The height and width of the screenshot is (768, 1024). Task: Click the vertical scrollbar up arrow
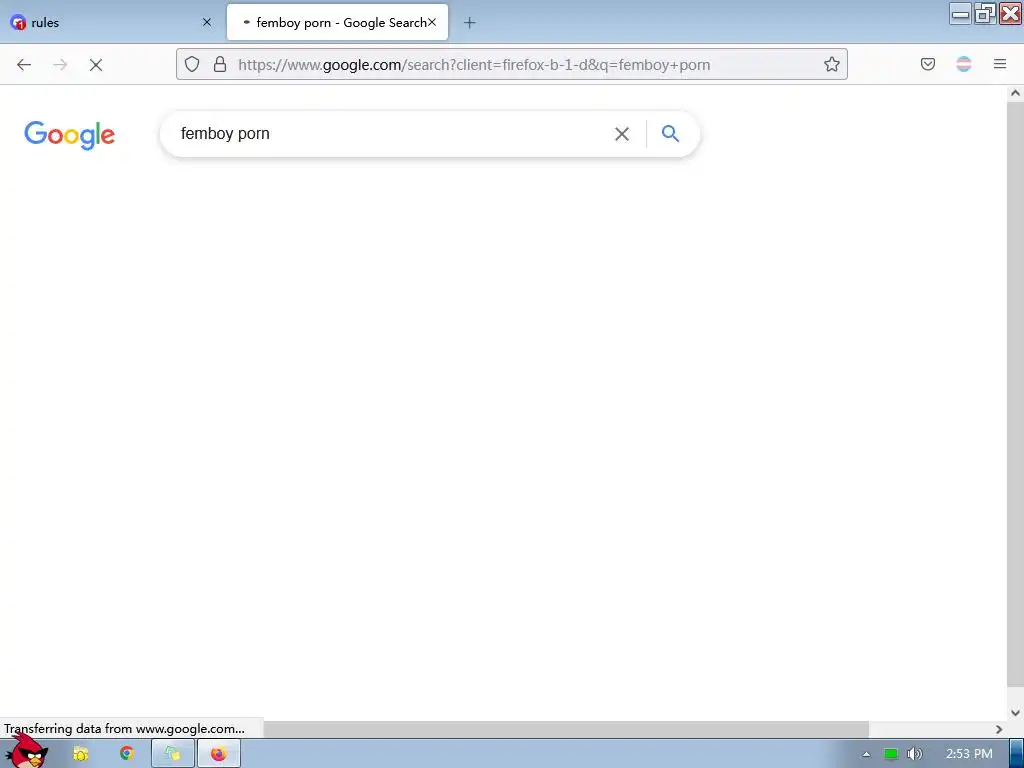click(1015, 93)
